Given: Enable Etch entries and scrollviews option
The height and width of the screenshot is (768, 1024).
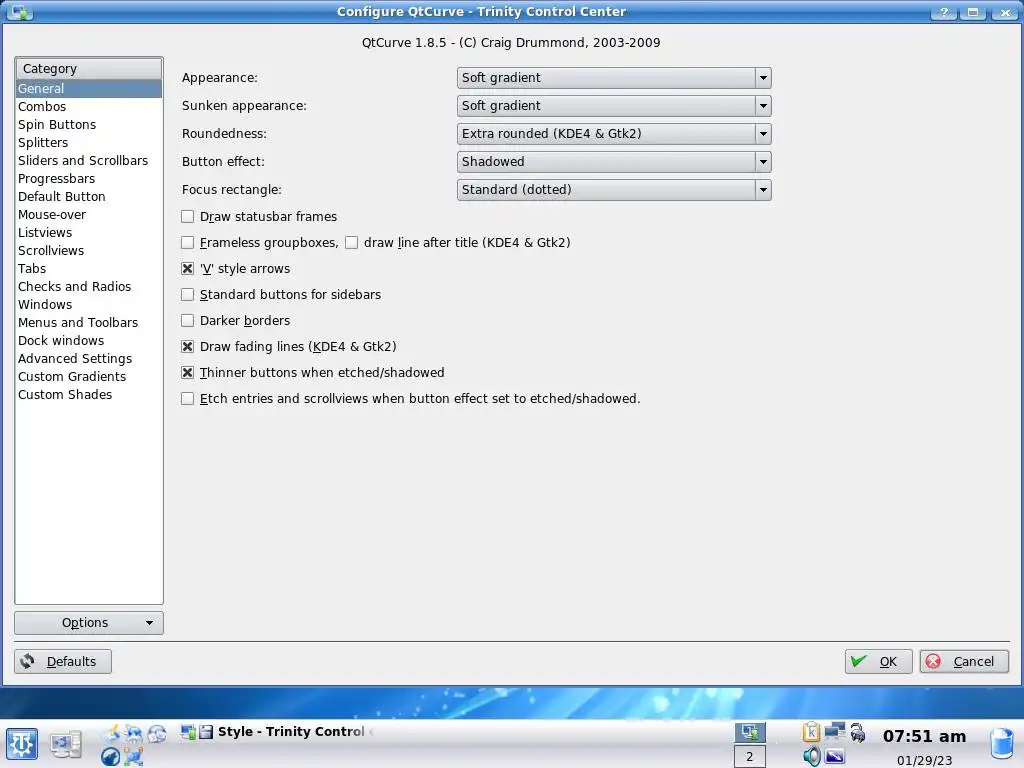Looking at the screenshot, I should click(187, 398).
